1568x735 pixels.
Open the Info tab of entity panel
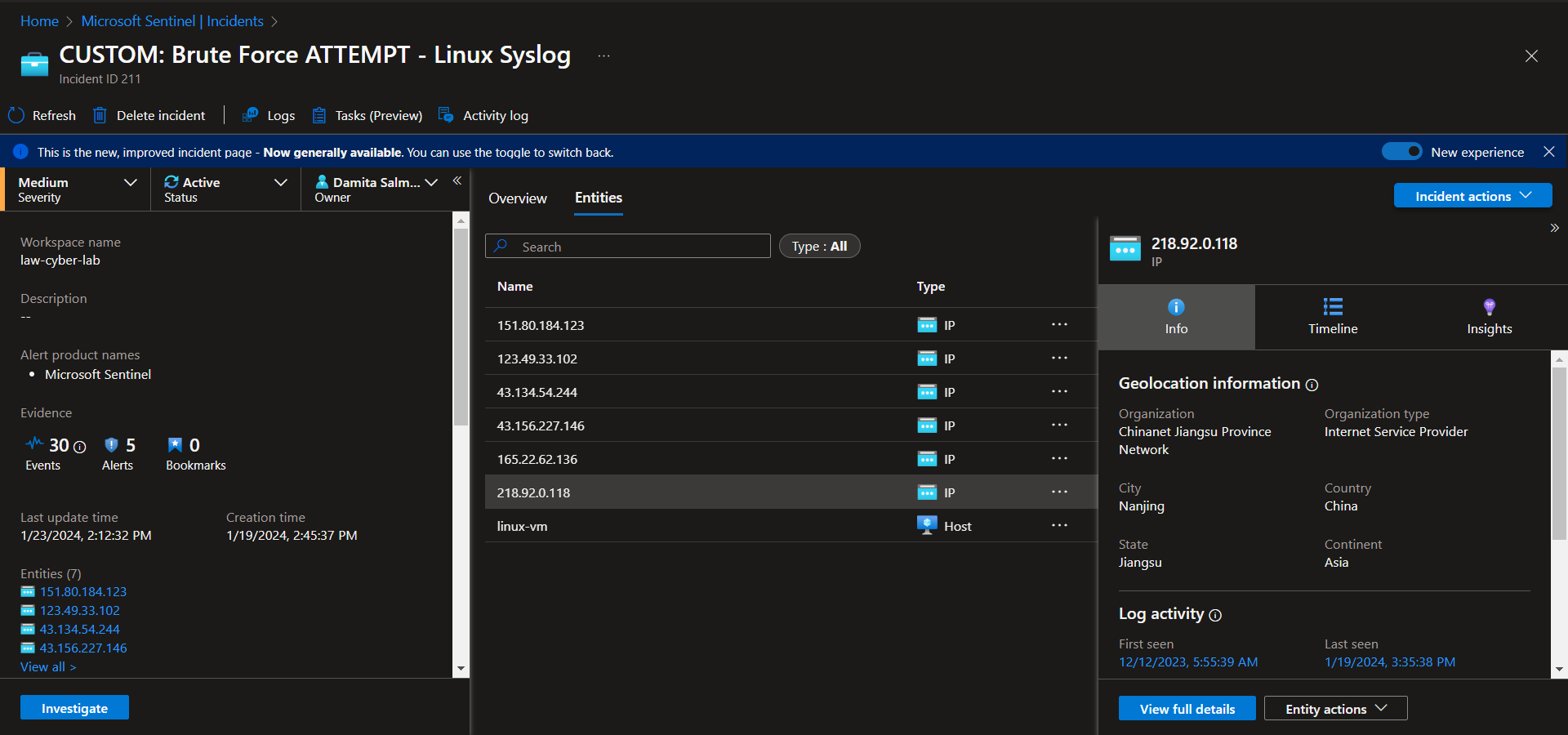[x=1176, y=317]
